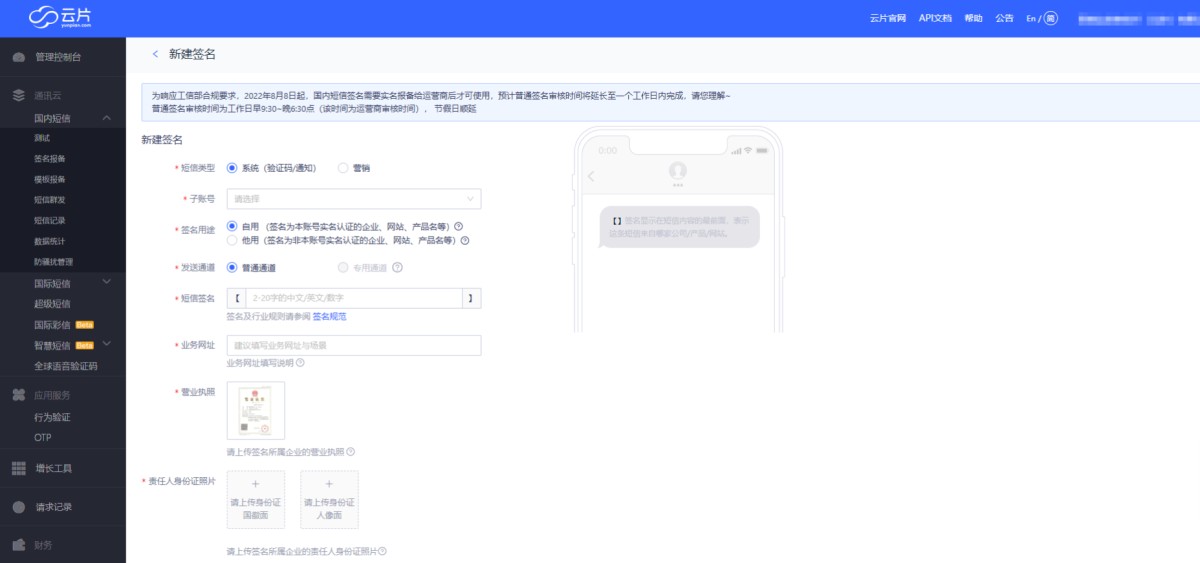
Task: Open 签名报备 in the sidebar
Action: coord(50,158)
